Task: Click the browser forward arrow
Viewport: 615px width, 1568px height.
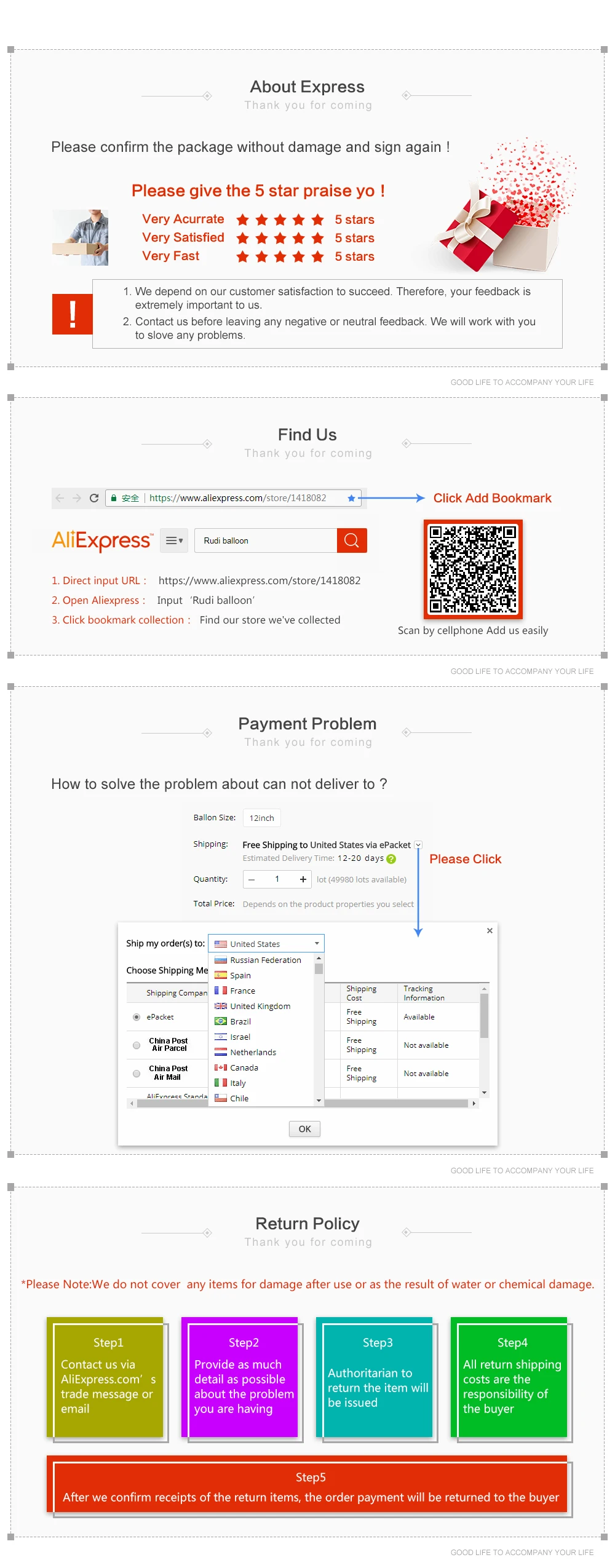Action: tap(77, 498)
